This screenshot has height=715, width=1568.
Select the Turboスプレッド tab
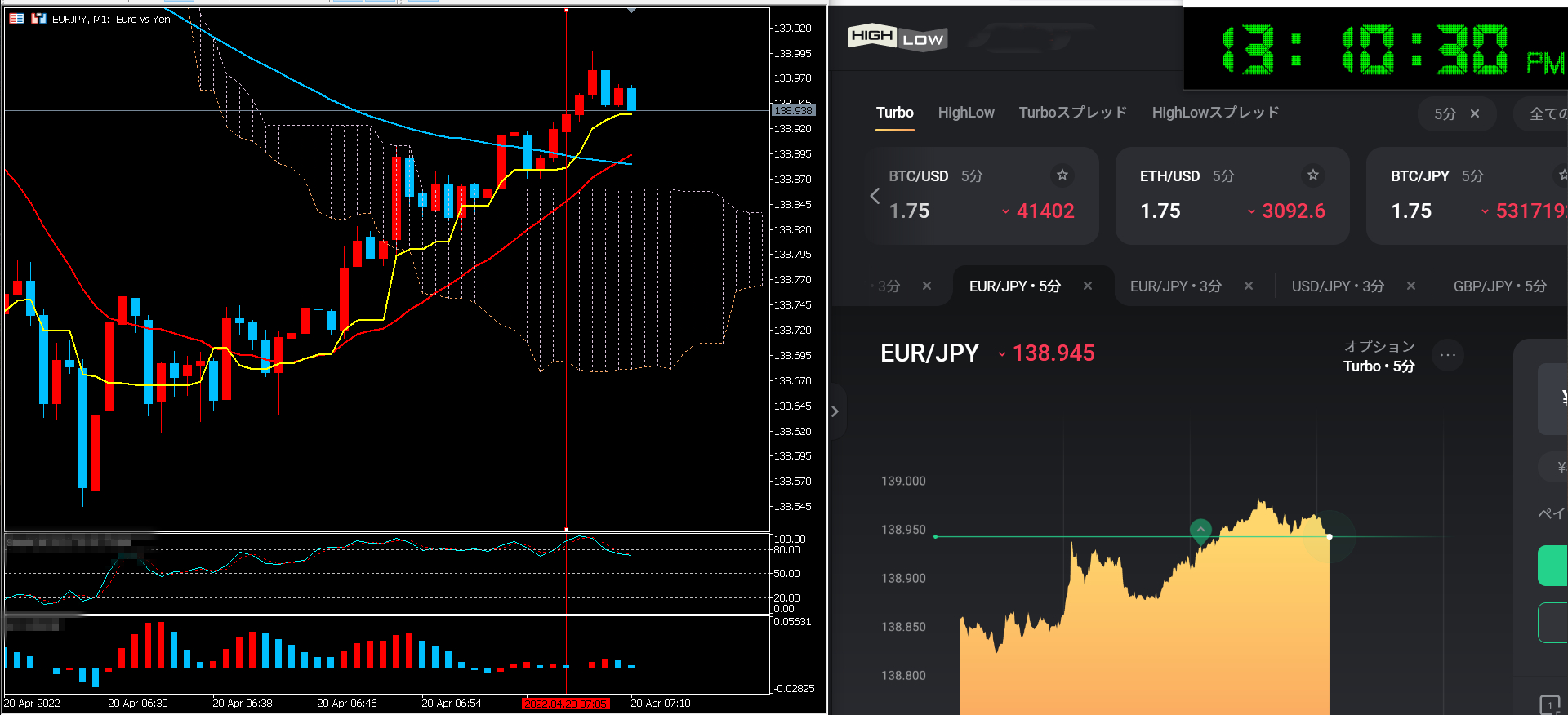pos(1072,113)
